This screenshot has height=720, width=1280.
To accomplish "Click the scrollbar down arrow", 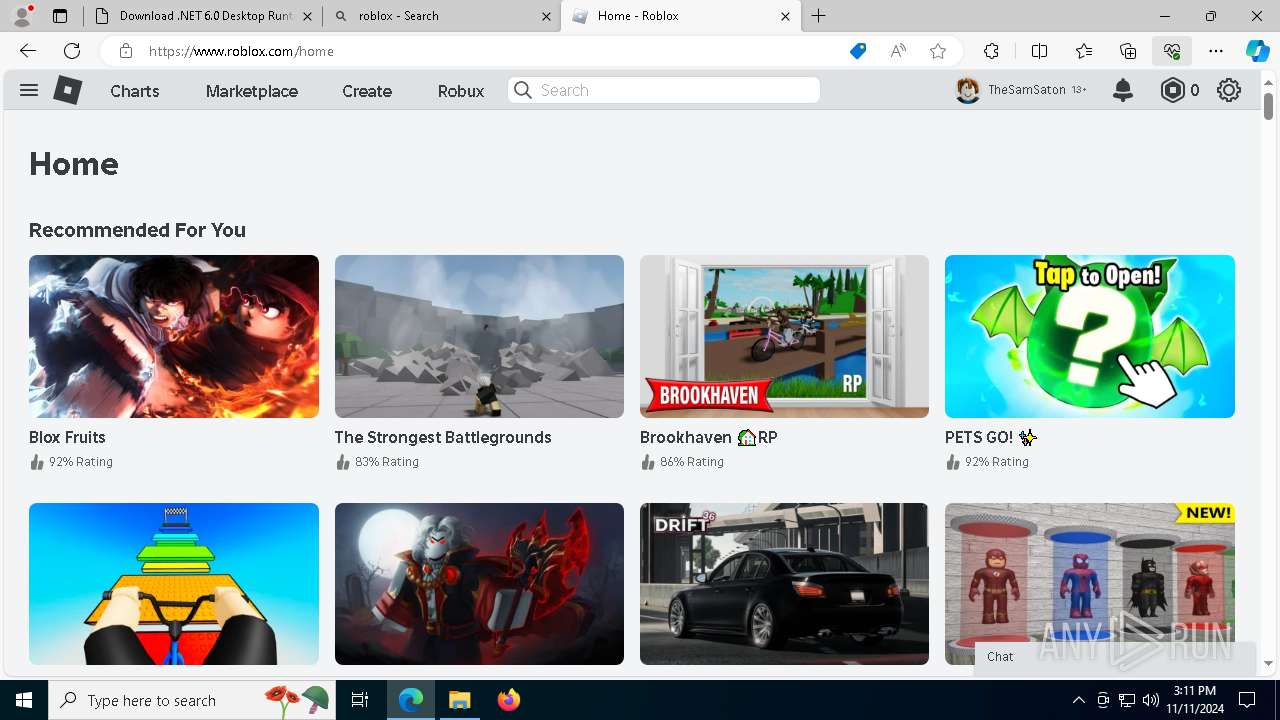I will click(x=1269, y=663).
